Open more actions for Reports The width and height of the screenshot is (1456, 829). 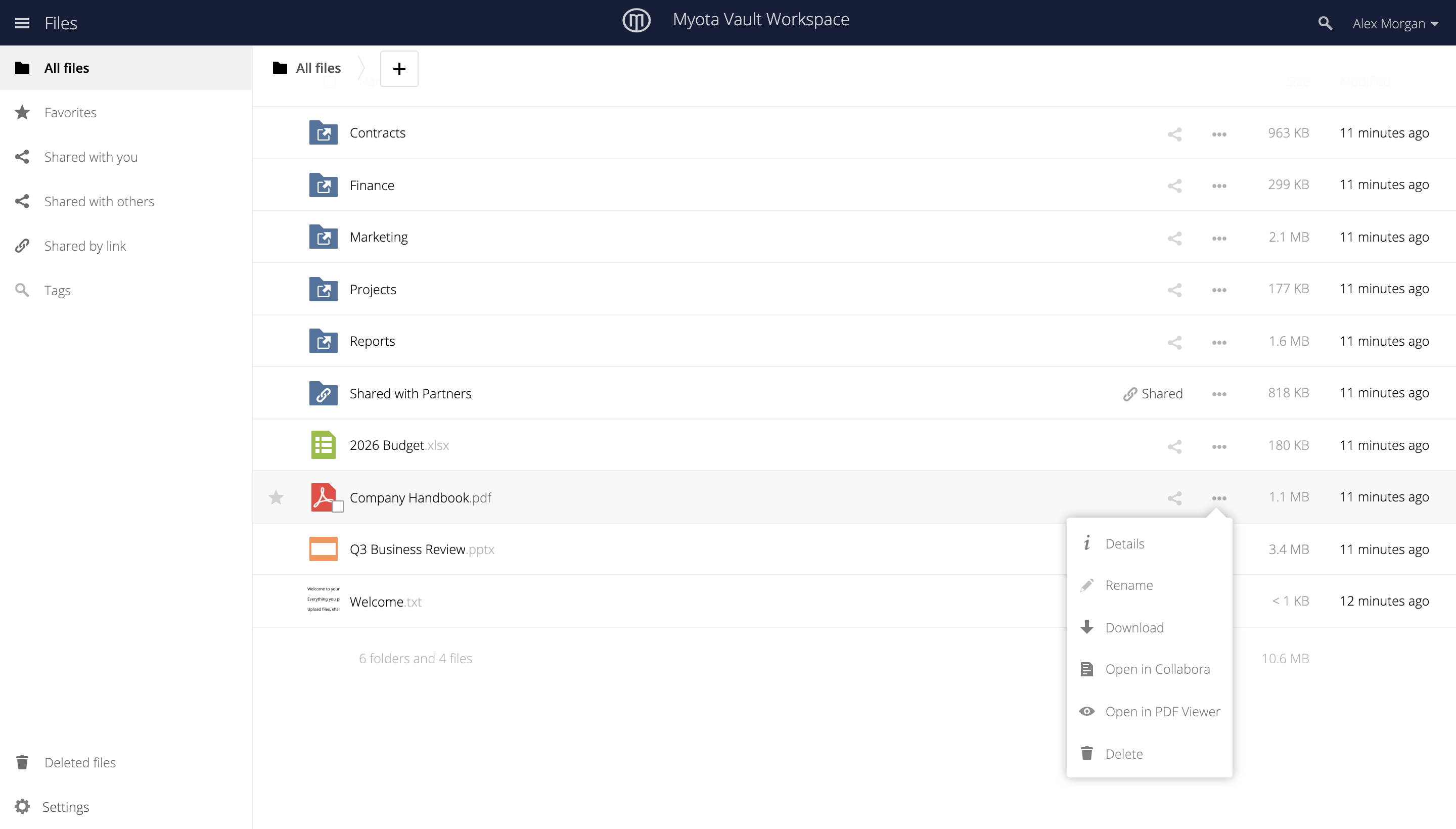pyautogui.click(x=1218, y=343)
